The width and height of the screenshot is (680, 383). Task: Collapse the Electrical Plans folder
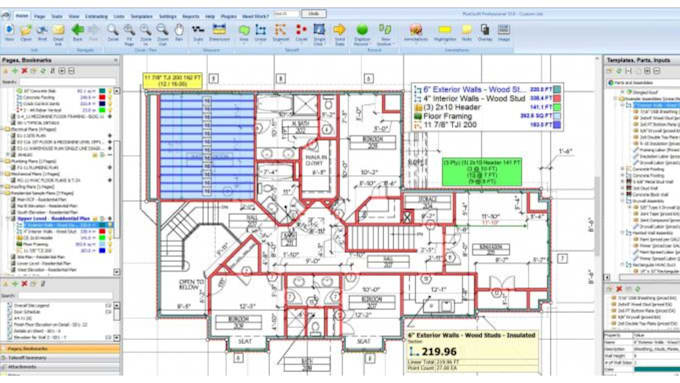click(3, 129)
